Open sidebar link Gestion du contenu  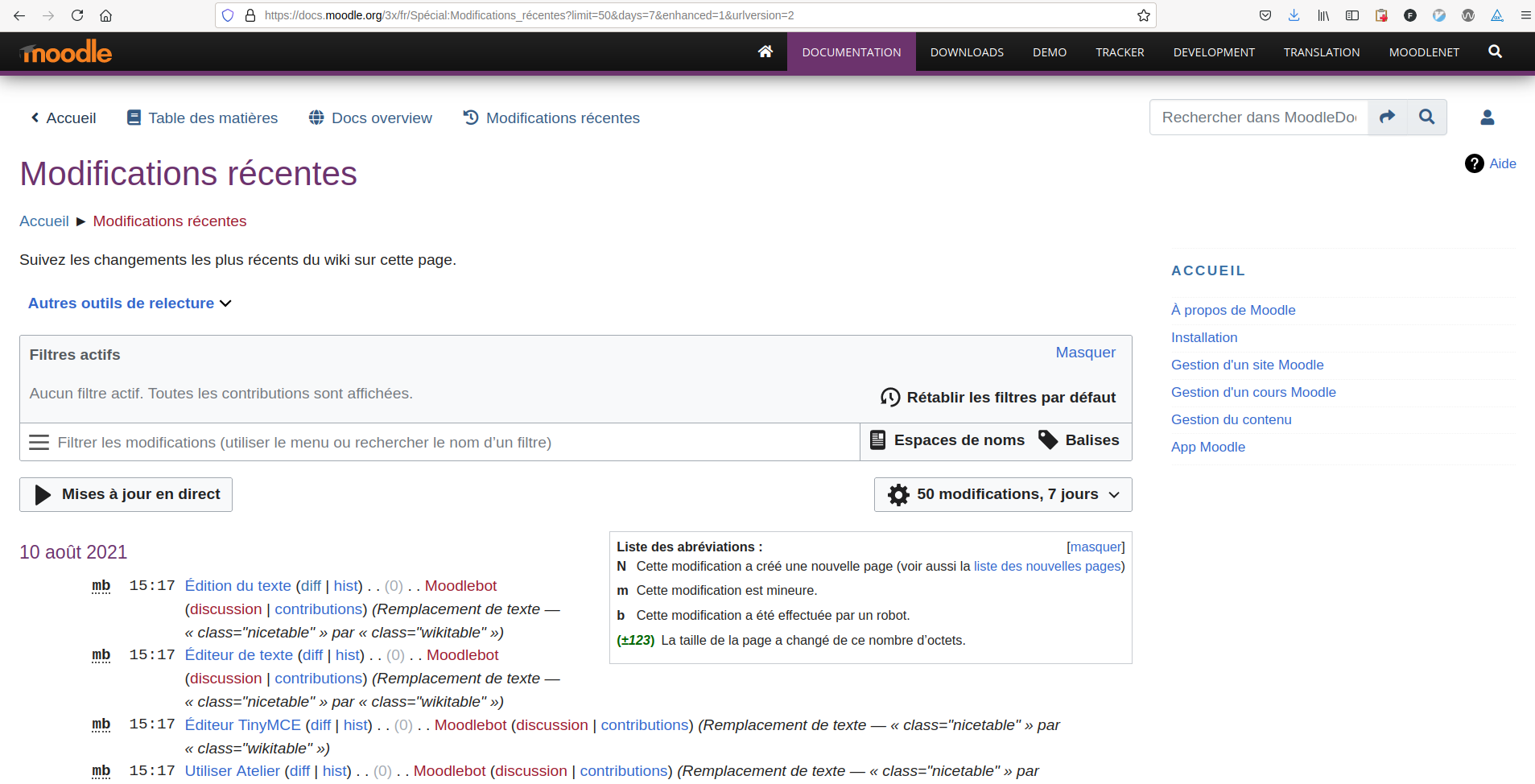[1231, 419]
